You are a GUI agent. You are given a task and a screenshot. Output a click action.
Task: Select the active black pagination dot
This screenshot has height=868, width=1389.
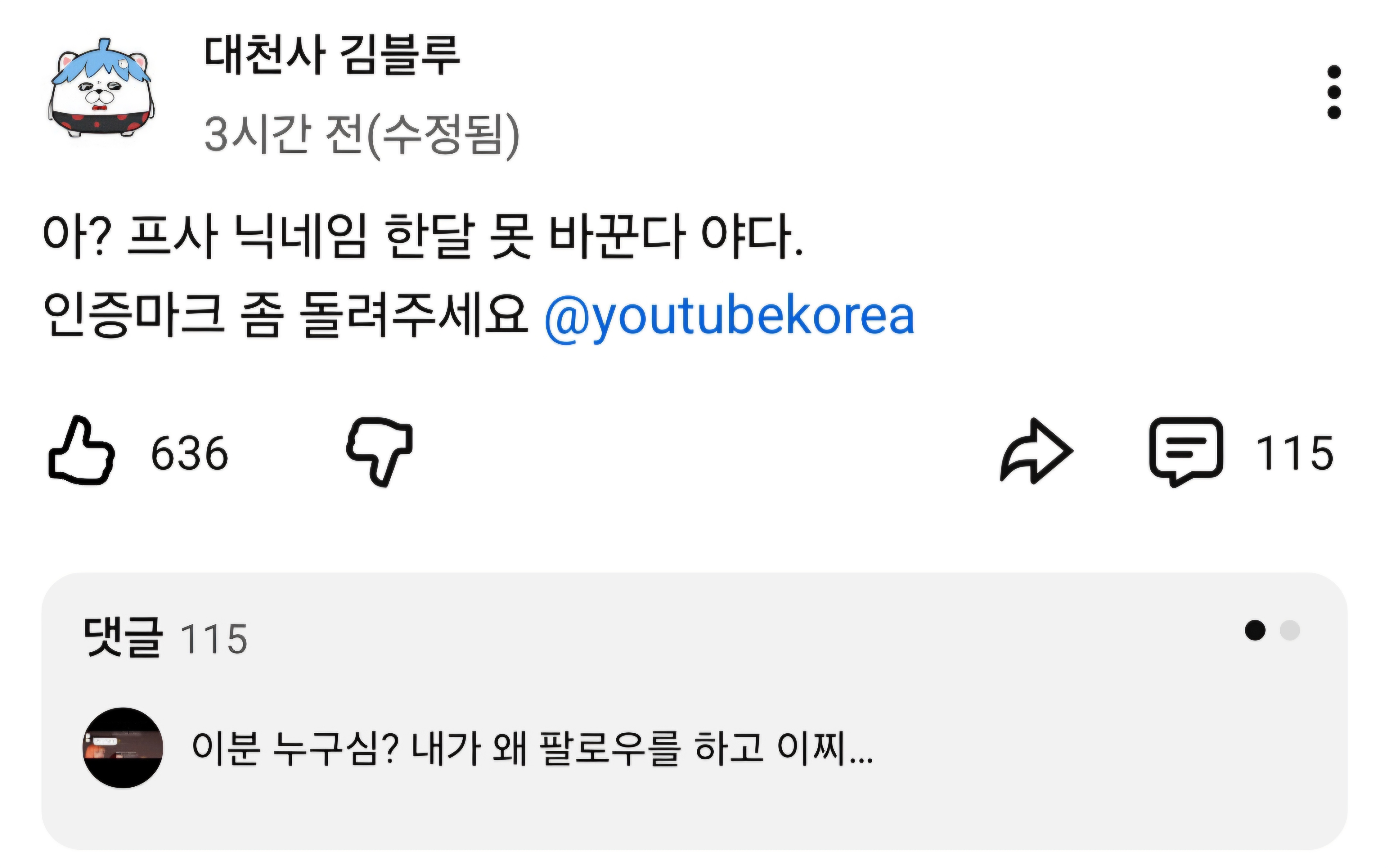coord(1255,630)
